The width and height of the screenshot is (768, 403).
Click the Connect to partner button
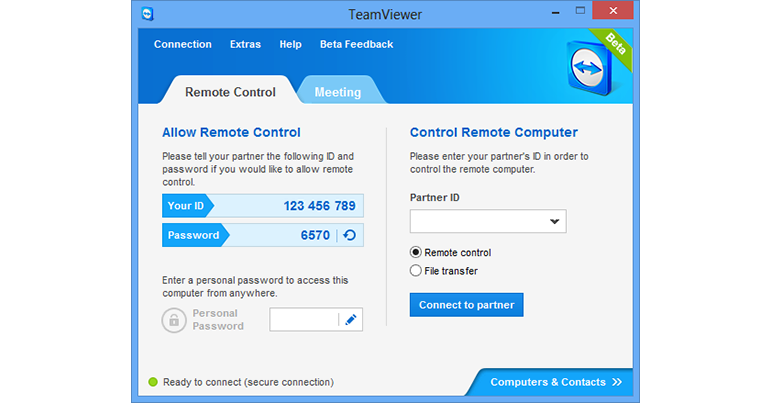[466, 305]
